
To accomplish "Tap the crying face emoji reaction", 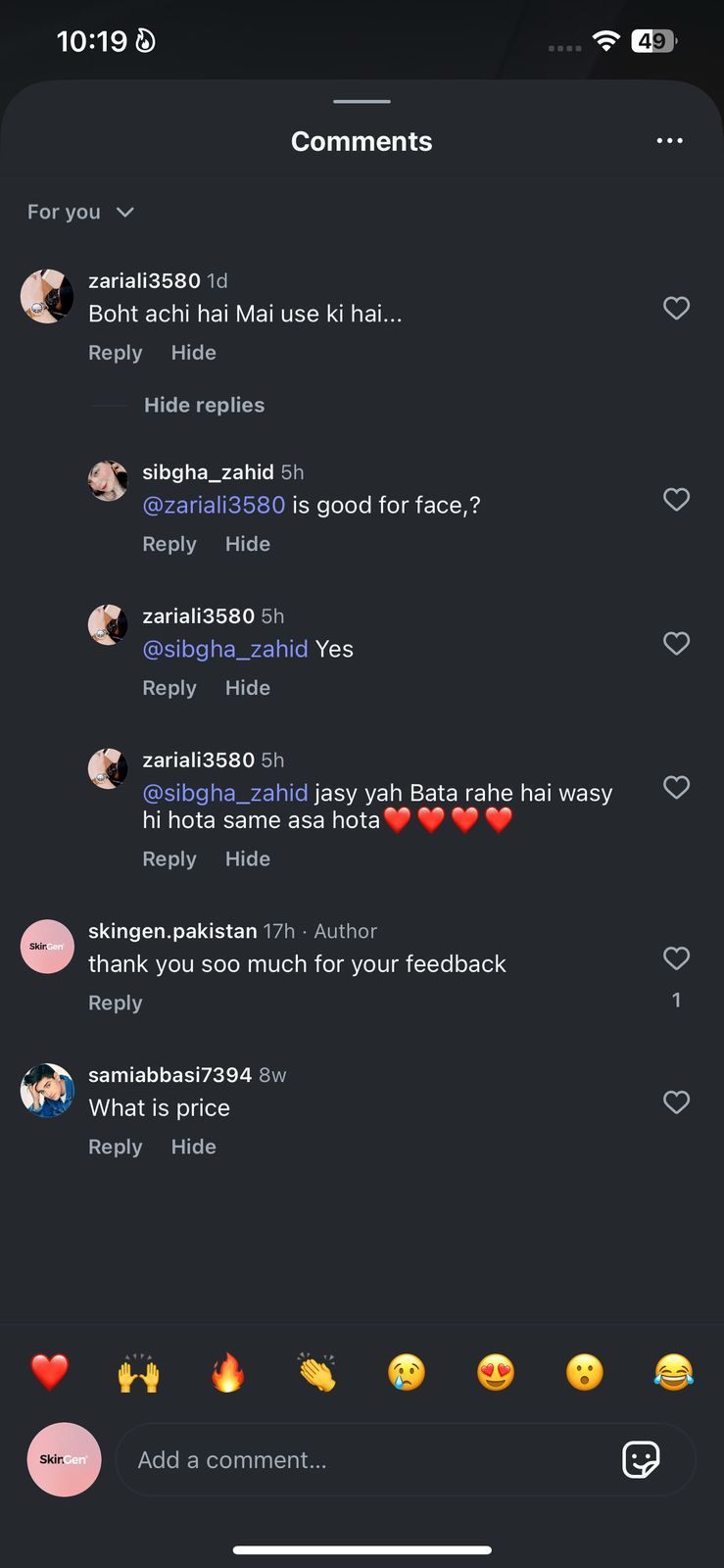I will click(407, 1372).
